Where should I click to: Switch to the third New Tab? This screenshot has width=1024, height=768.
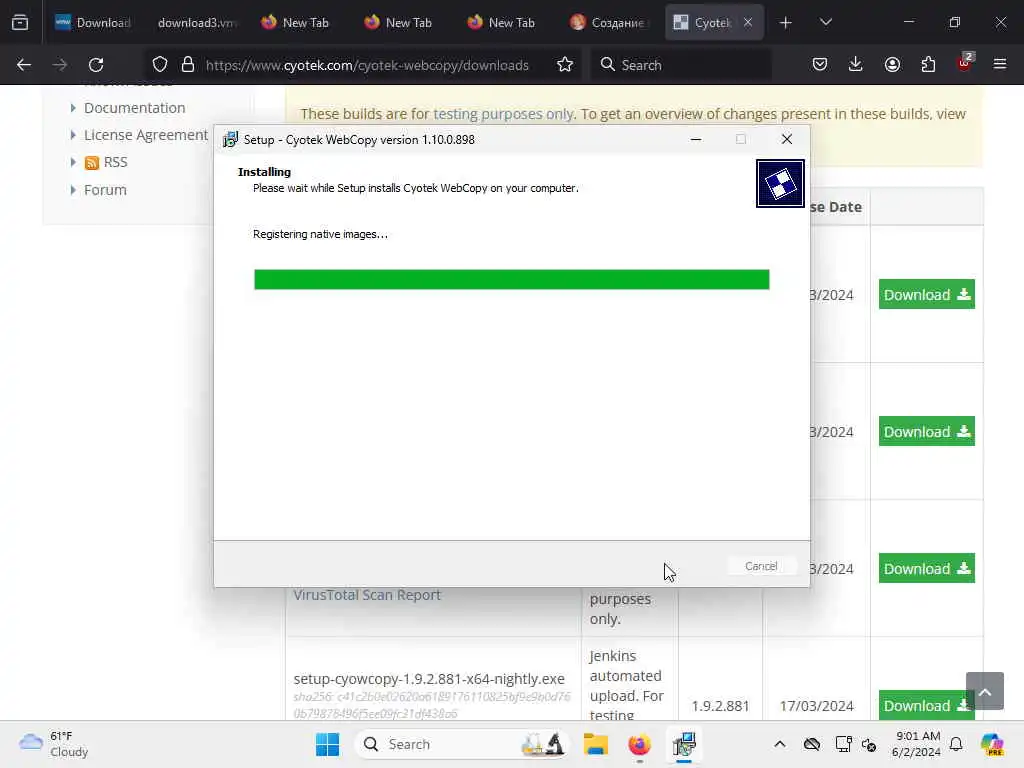click(x=502, y=23)
